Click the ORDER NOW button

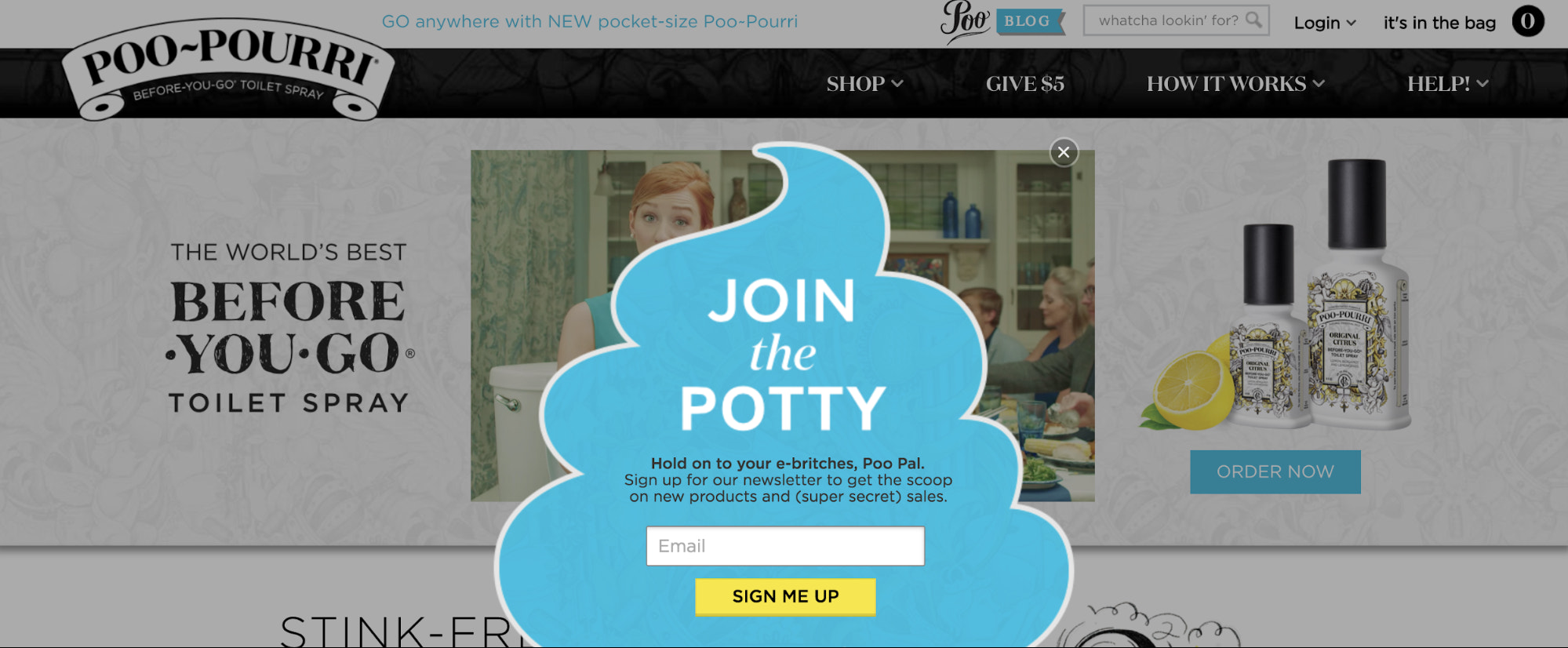coord(1275,471)
